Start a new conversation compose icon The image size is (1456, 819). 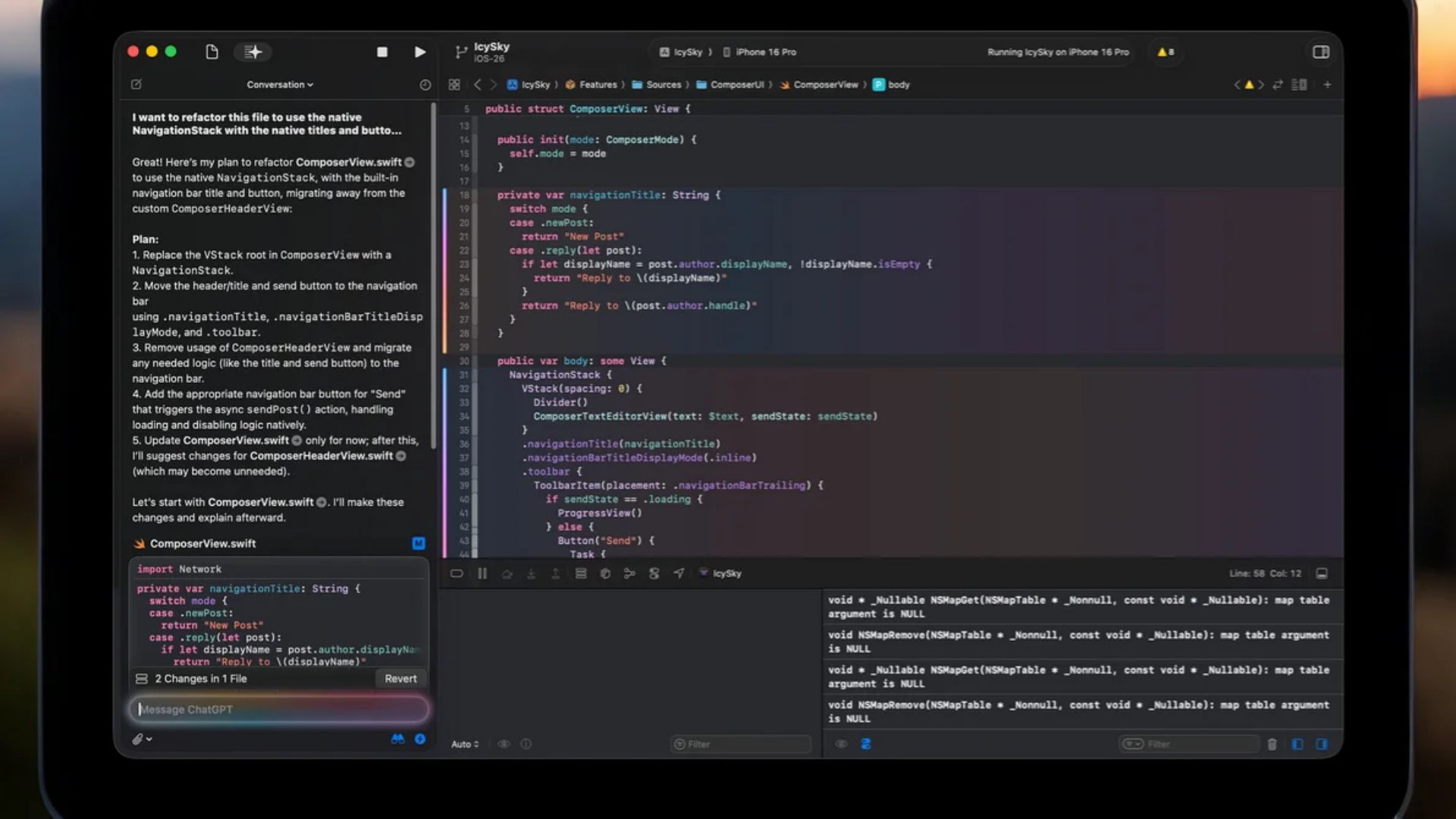pyautogui.click(x=136, y=85)
